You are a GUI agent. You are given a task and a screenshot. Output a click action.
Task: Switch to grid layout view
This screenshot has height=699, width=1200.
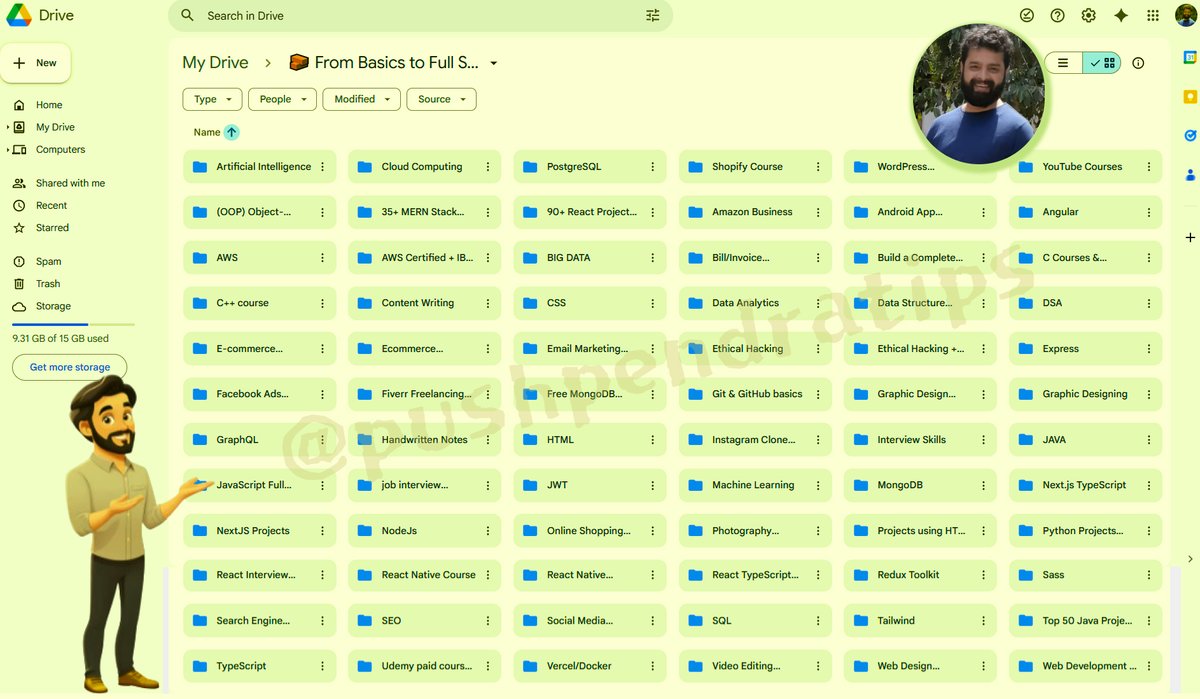tap(1102, 63)
